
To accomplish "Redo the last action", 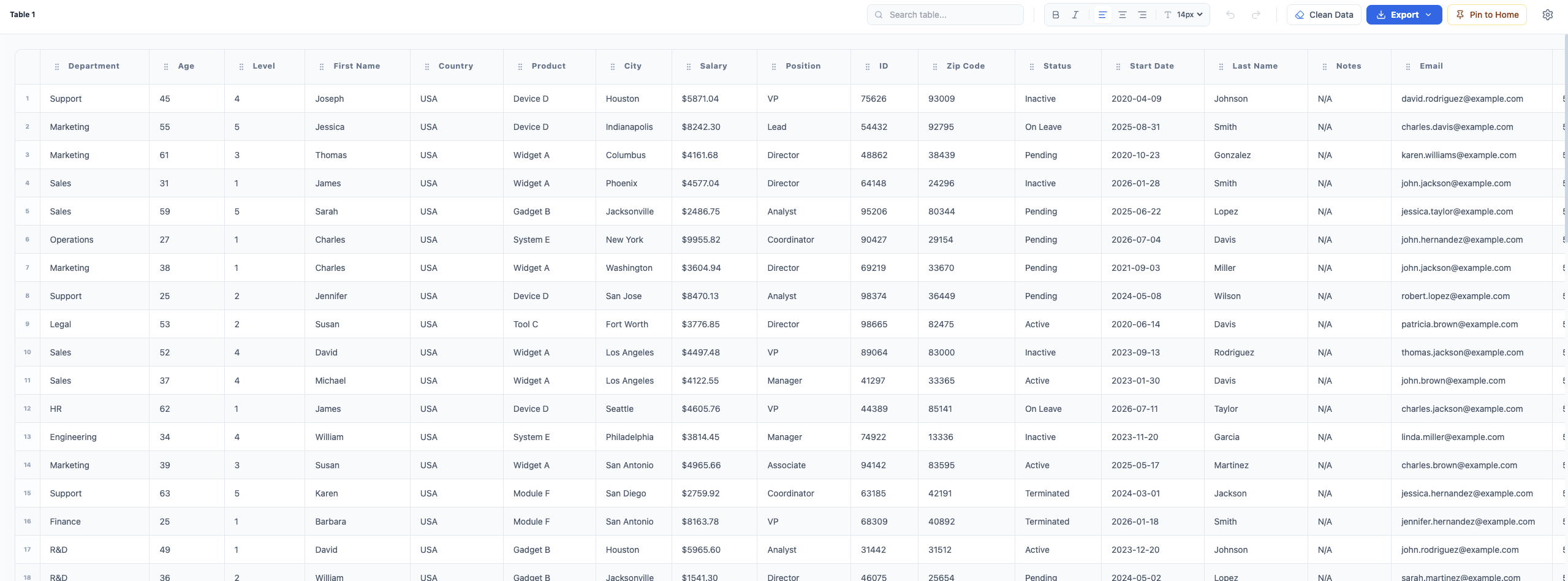I will (x=1256, y=15).
